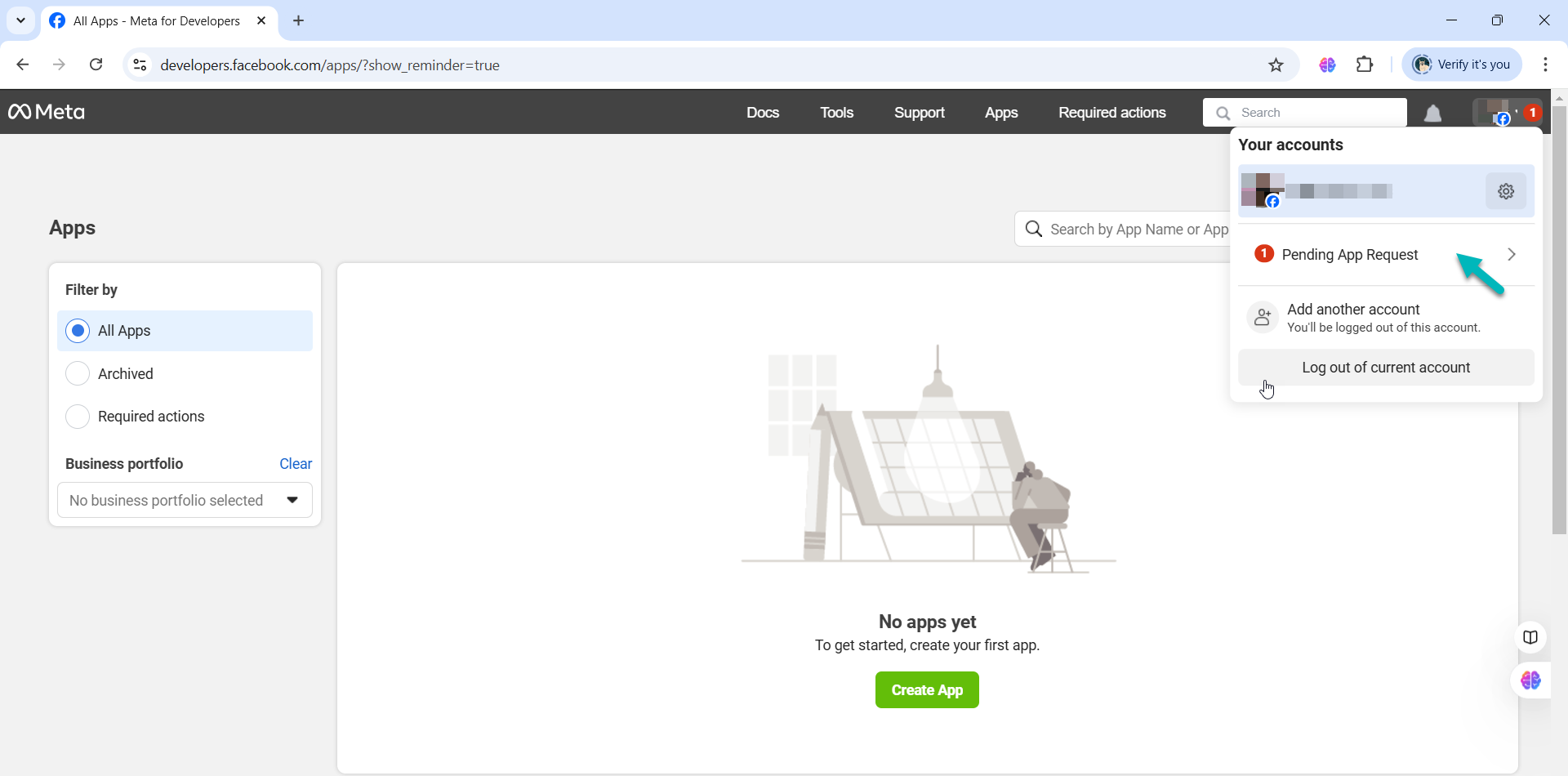Click the account profile thumbnail in Your accounts

1262,190
